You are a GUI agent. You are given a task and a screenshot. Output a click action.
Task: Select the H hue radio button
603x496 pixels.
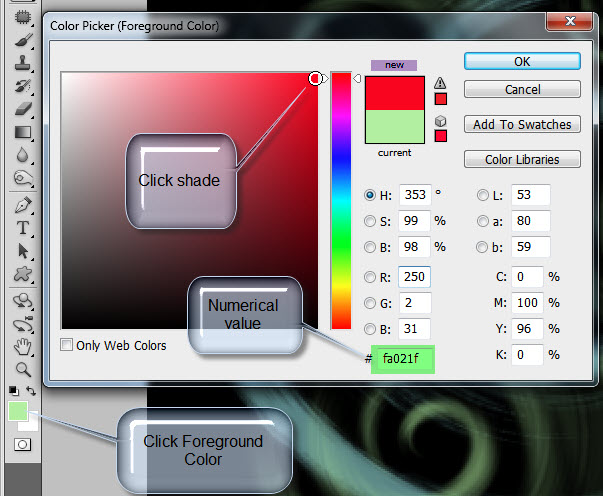pos(370,195)
